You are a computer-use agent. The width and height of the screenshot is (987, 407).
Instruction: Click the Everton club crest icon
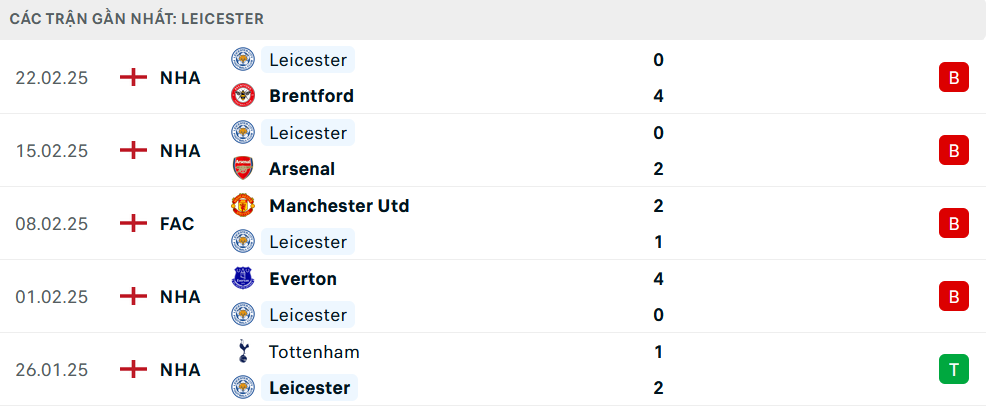click(x=243, y=279)
